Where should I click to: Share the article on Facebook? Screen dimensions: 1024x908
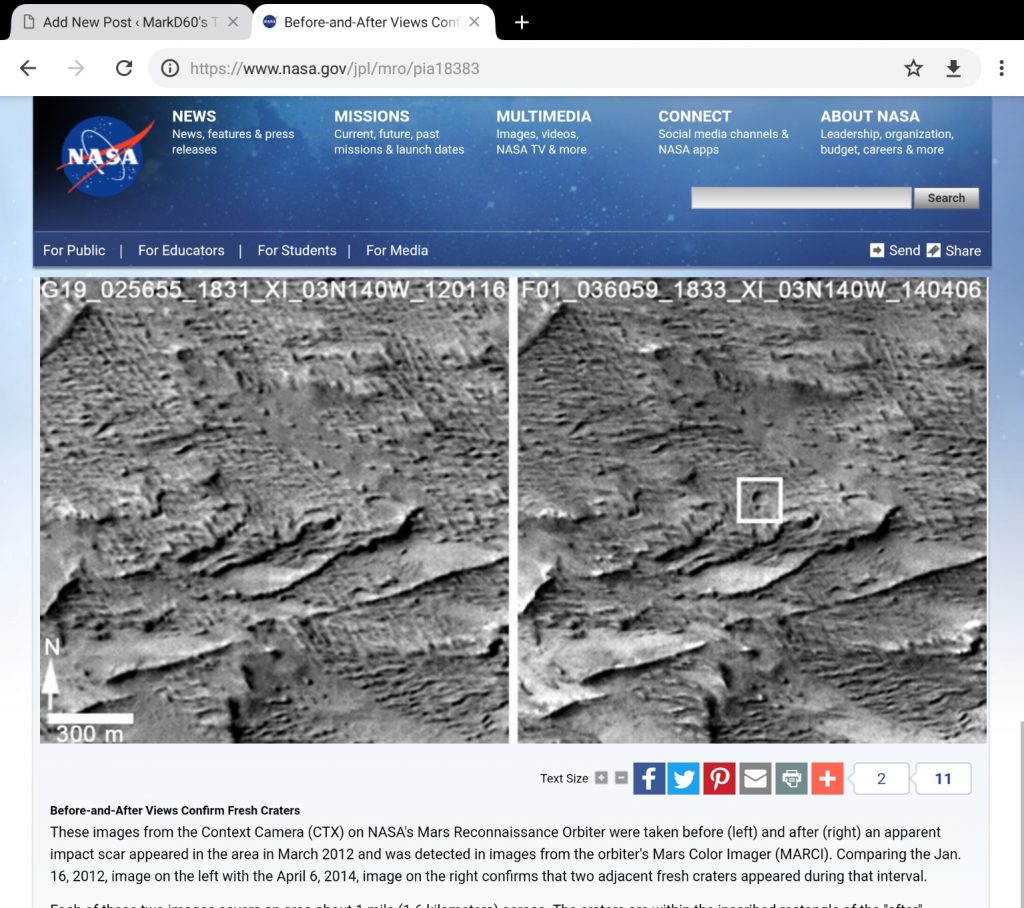(649, 778)
